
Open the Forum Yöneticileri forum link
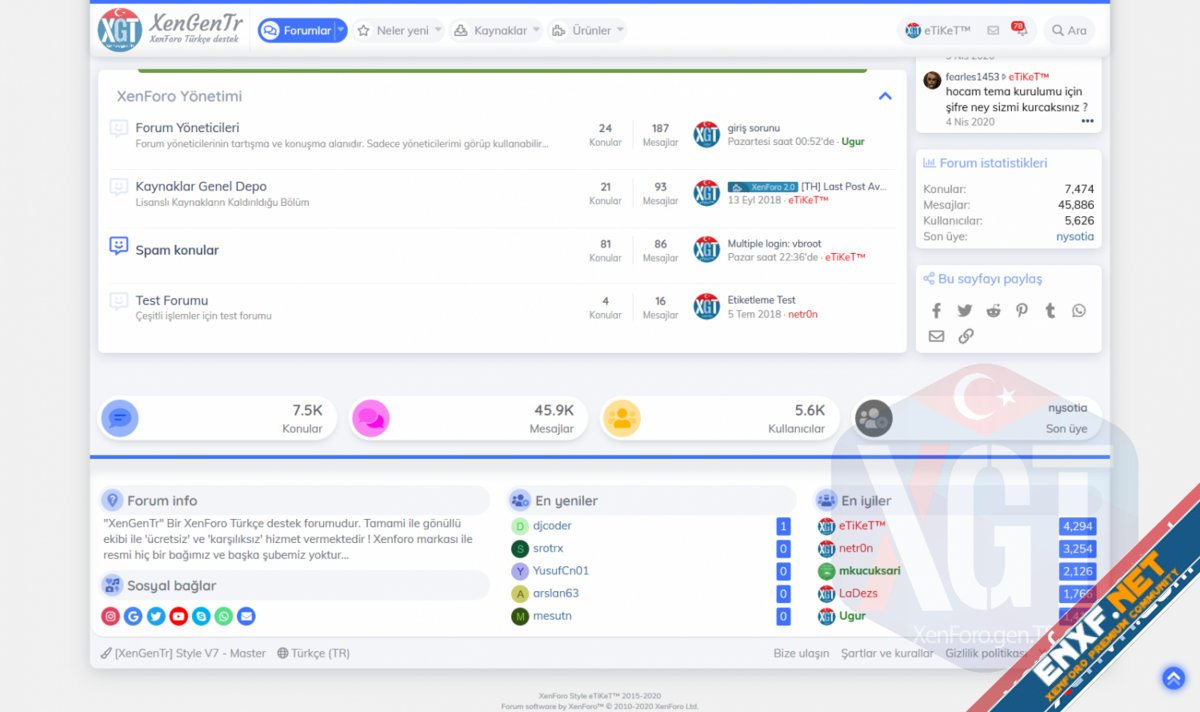[x=187, y=128]
